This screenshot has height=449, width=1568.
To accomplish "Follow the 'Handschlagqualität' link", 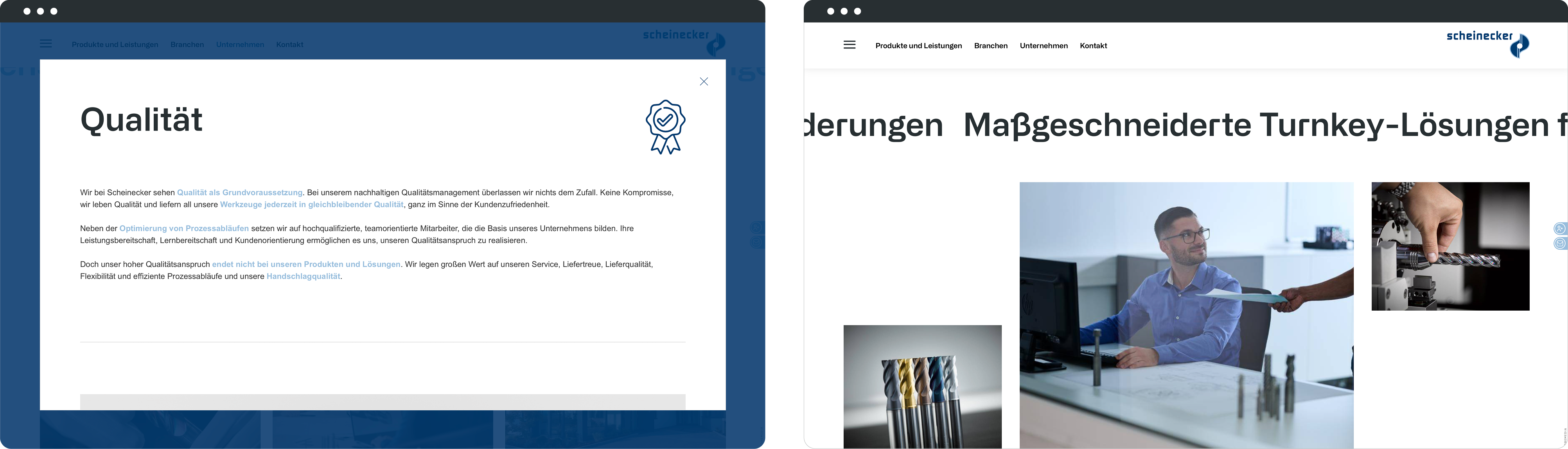I will click(303, 276).
